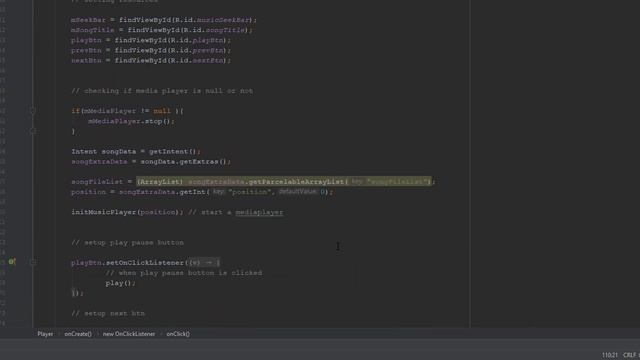Select onCreate() in the breadcrumb bar
This screenshot has height=360, width=640.
tap(78, 334)
